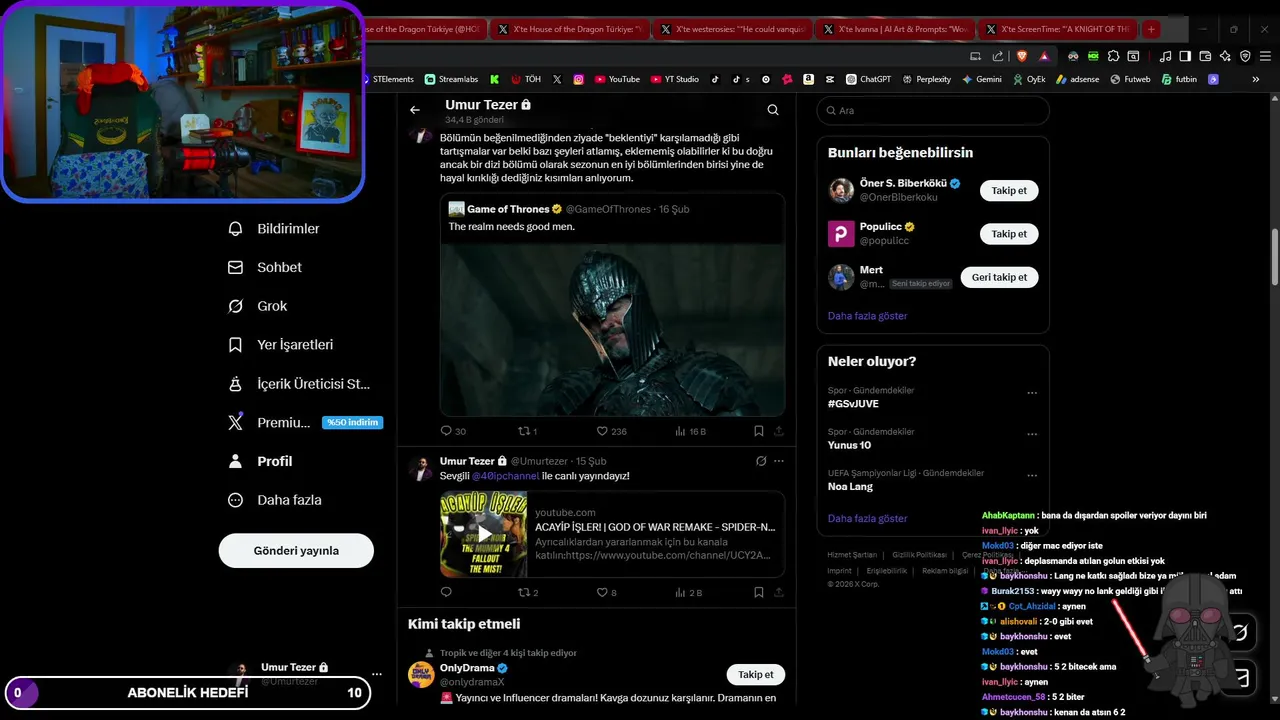Screen dimensions: 1280x720
Task: Reply to the 15 Şub livestream post
Action: [x=446, y=592]
